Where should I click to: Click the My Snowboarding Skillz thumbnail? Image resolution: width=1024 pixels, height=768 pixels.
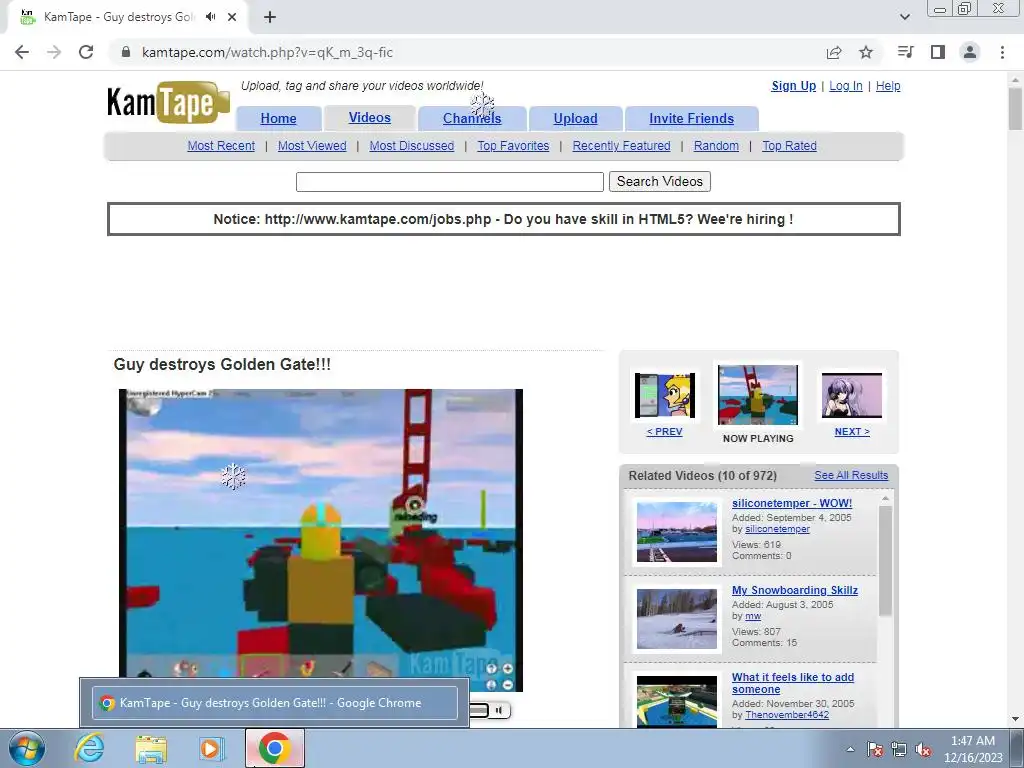[677, 618]
